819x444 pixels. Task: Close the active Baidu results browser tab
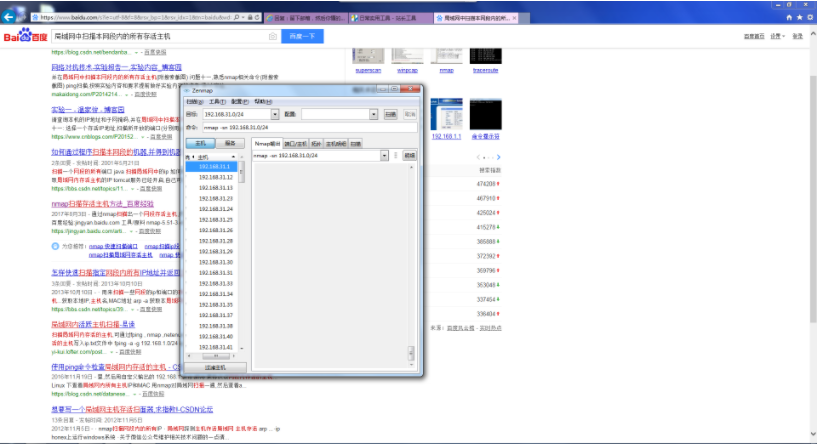click(514, 18)
